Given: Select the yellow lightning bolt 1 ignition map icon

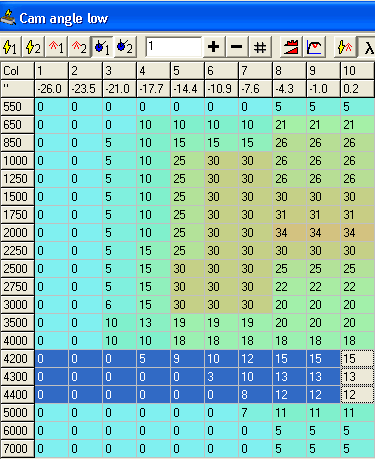Looking at the screenshot, I should [x=11, y=47].
